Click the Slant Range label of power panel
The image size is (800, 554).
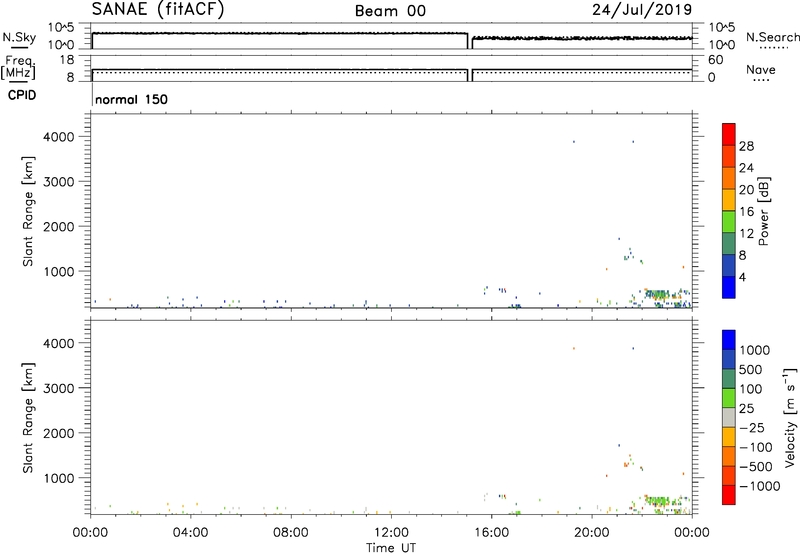(x=28, y=211)
